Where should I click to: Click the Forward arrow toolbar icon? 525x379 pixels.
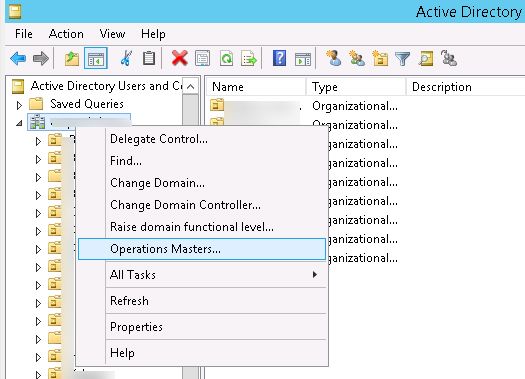[41, 59]
